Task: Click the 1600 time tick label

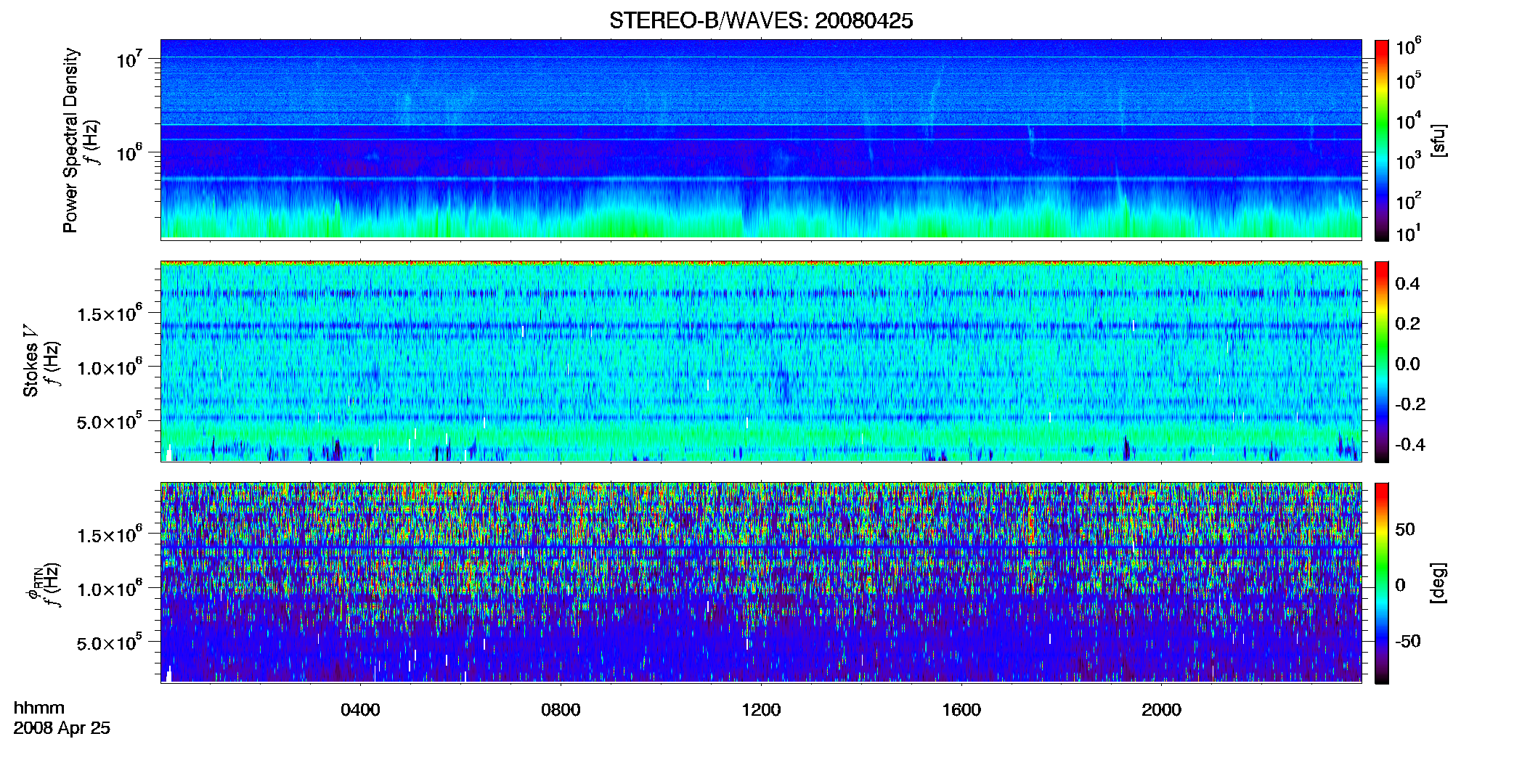Action: point(961,710)
